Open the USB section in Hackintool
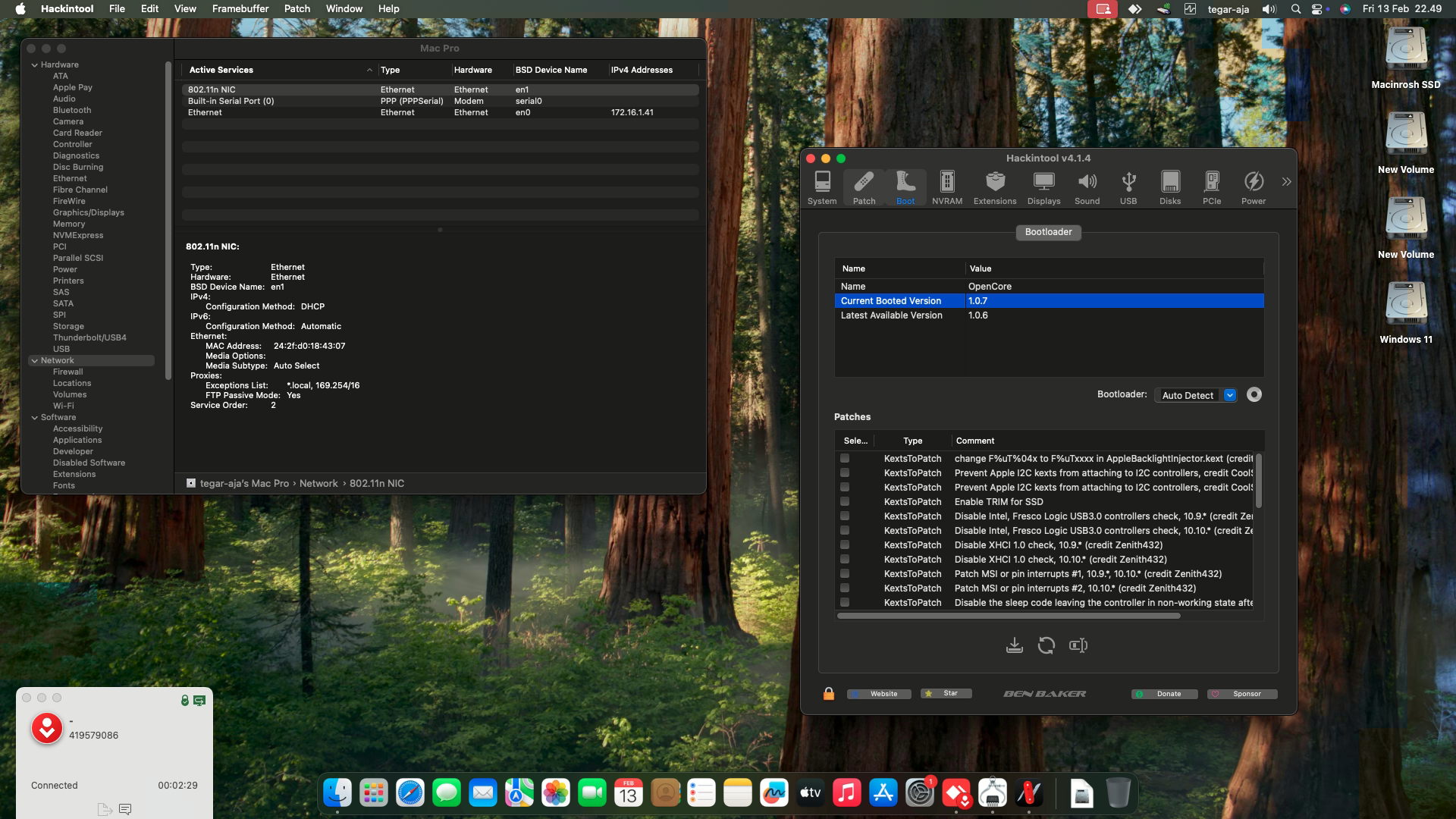Viewport: 1456px width, 819px height. 1128,187
